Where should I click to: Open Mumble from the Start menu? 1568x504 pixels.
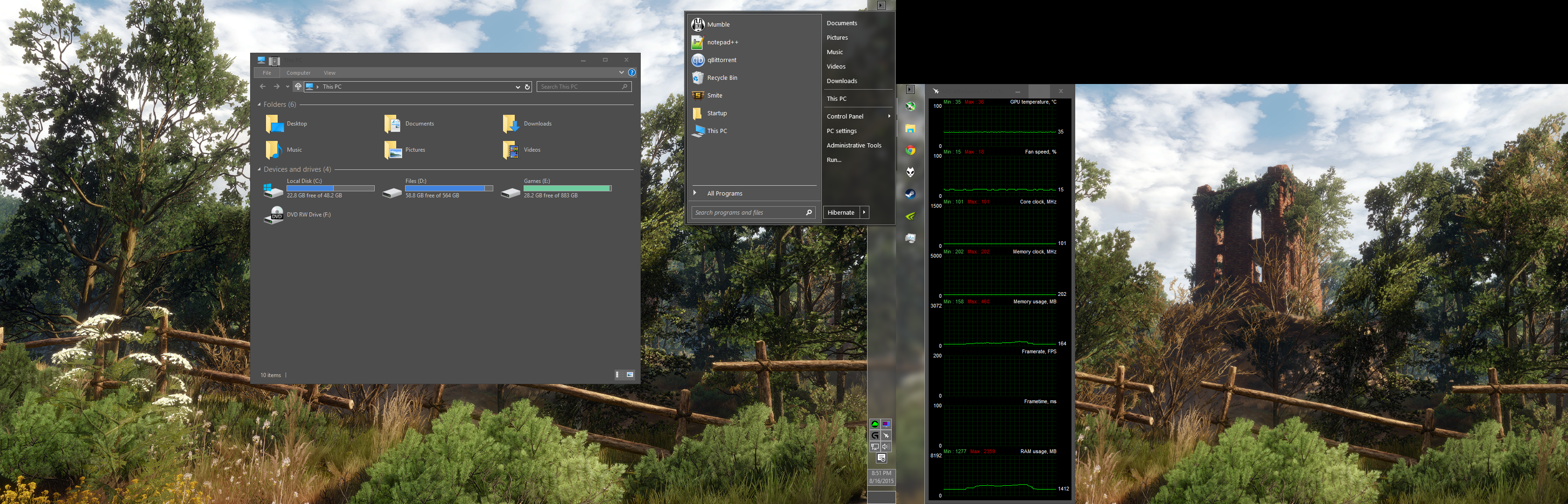754,24
